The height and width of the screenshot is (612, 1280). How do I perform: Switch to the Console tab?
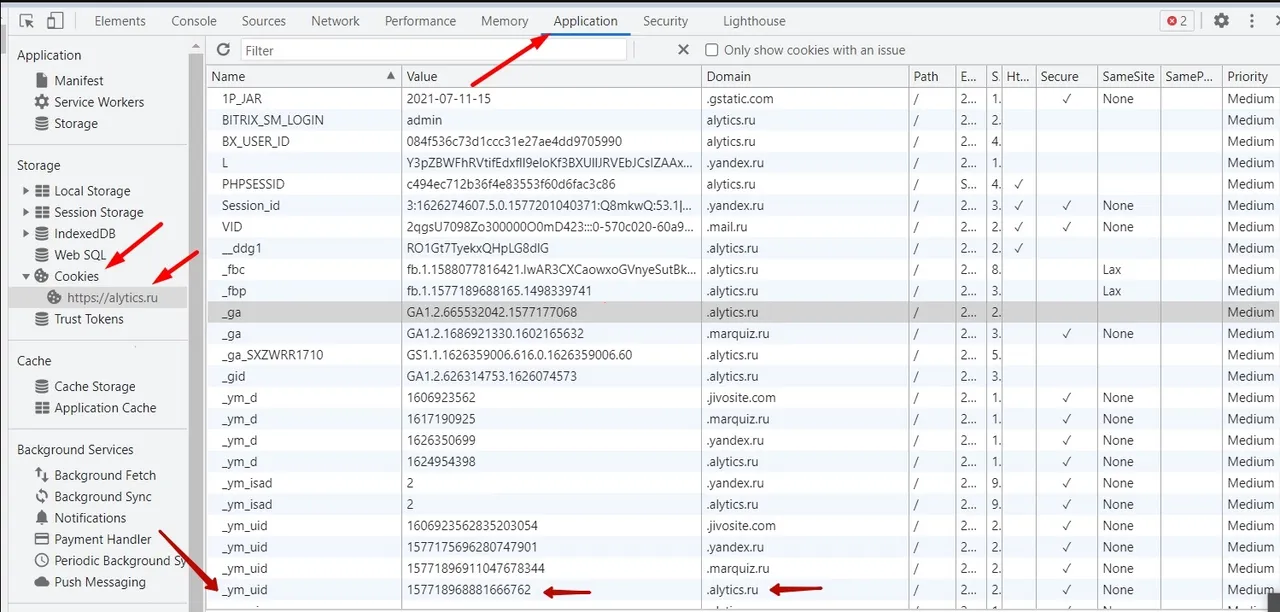click(194, 20)
